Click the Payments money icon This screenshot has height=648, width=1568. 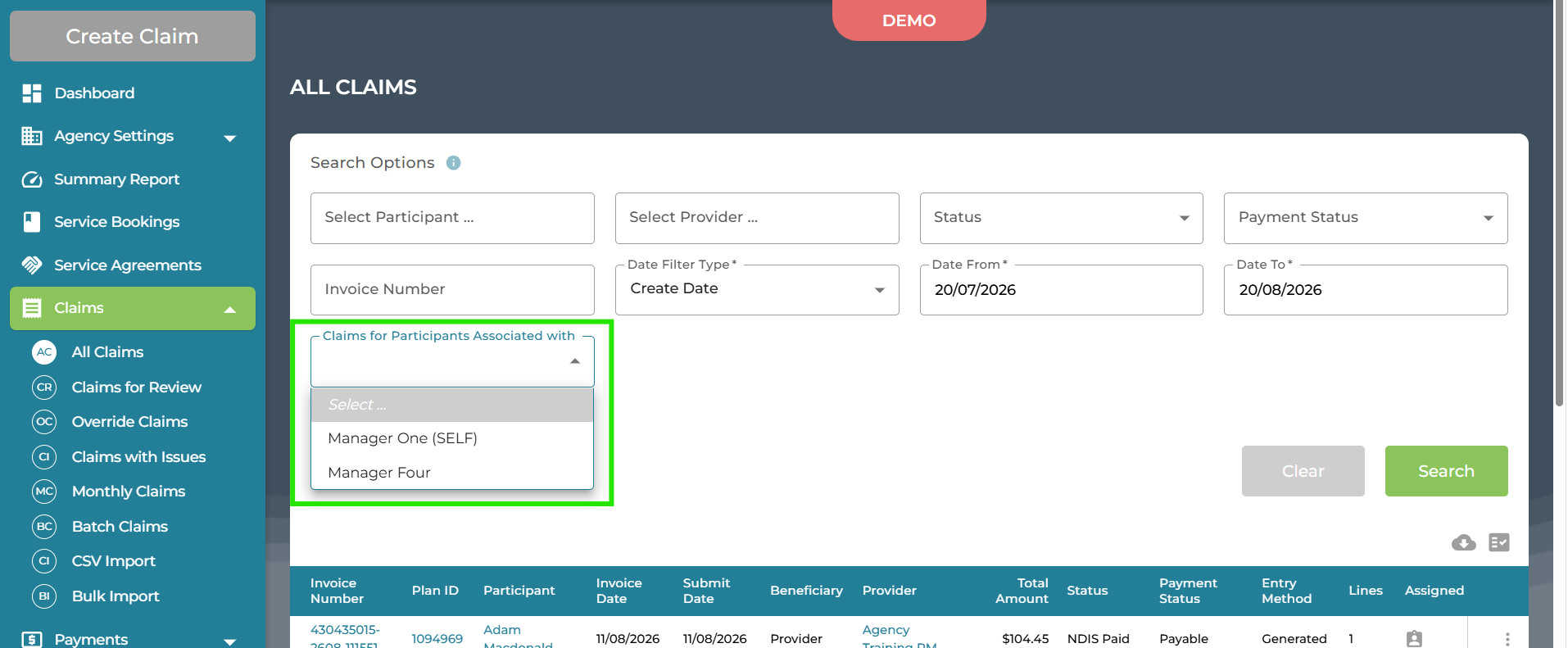pos(32,639)
